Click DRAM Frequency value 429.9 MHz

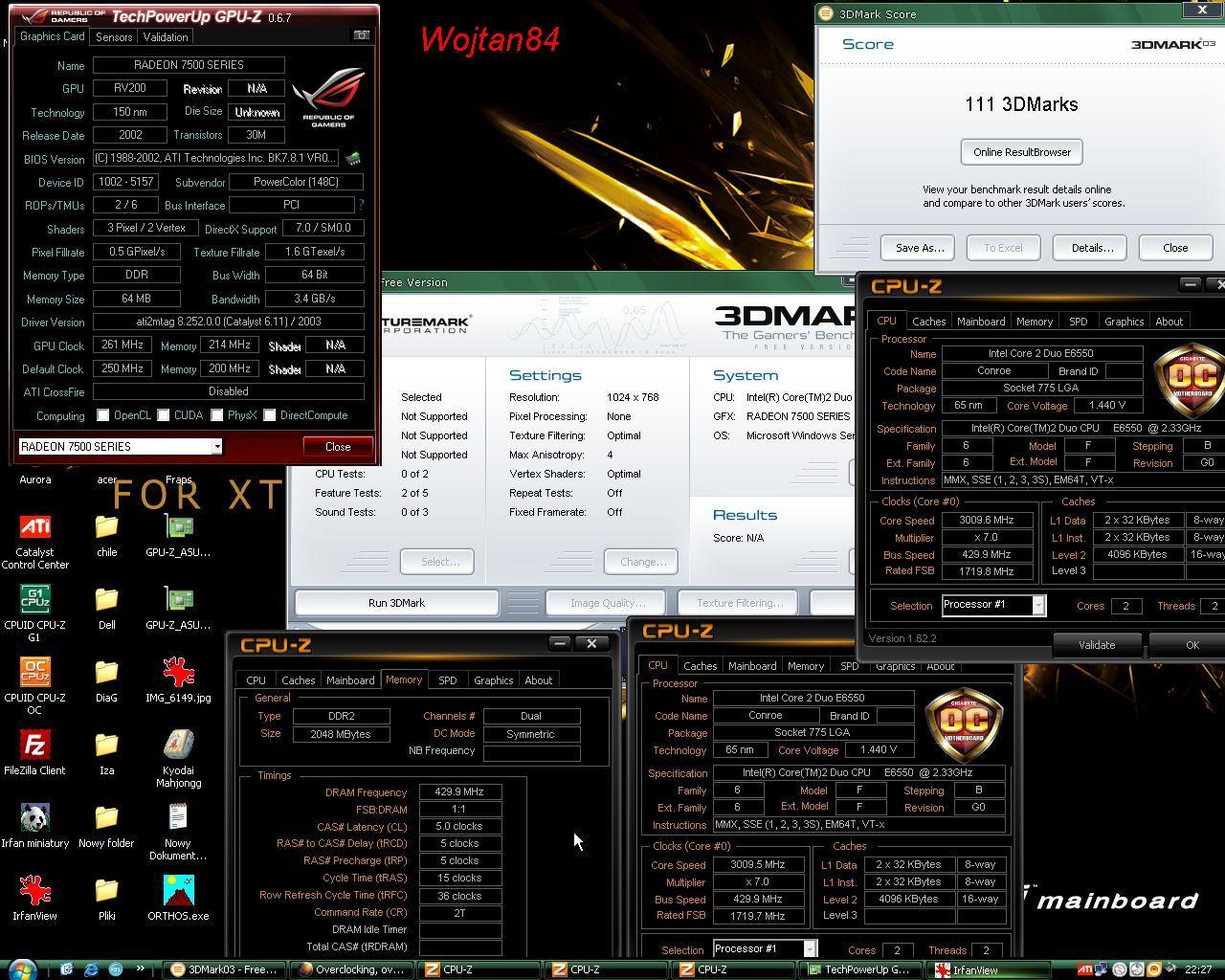459,792
